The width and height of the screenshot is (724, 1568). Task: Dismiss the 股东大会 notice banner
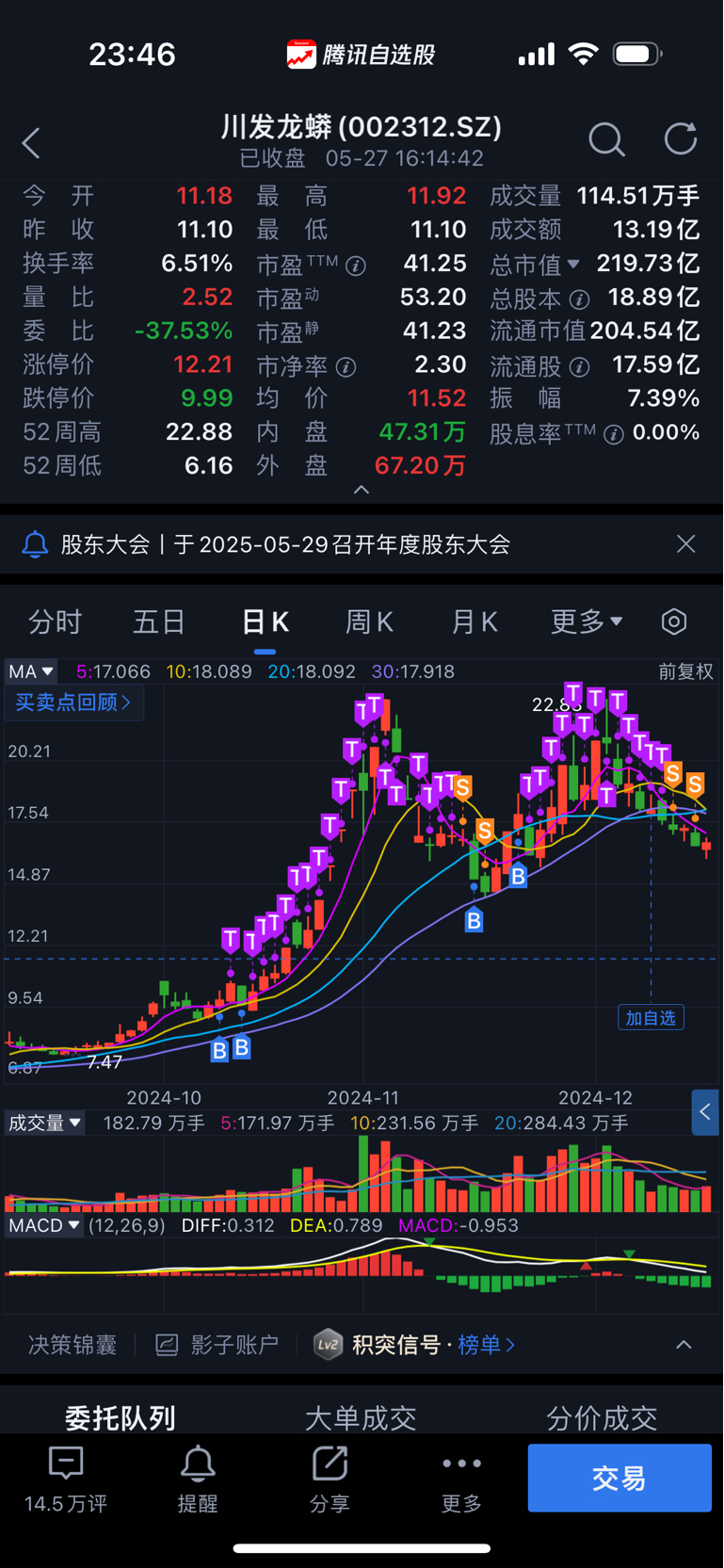[686, 543]
